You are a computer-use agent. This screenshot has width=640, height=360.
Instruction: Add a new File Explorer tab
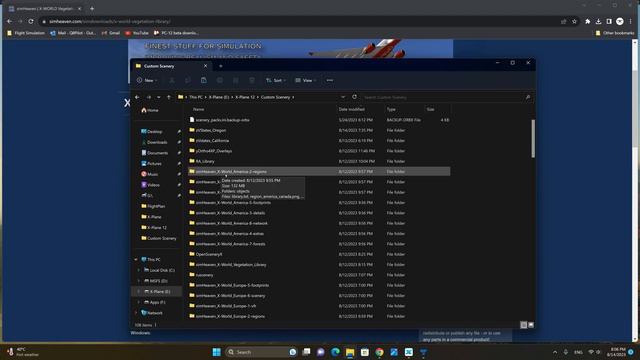[x=220, y=66]
